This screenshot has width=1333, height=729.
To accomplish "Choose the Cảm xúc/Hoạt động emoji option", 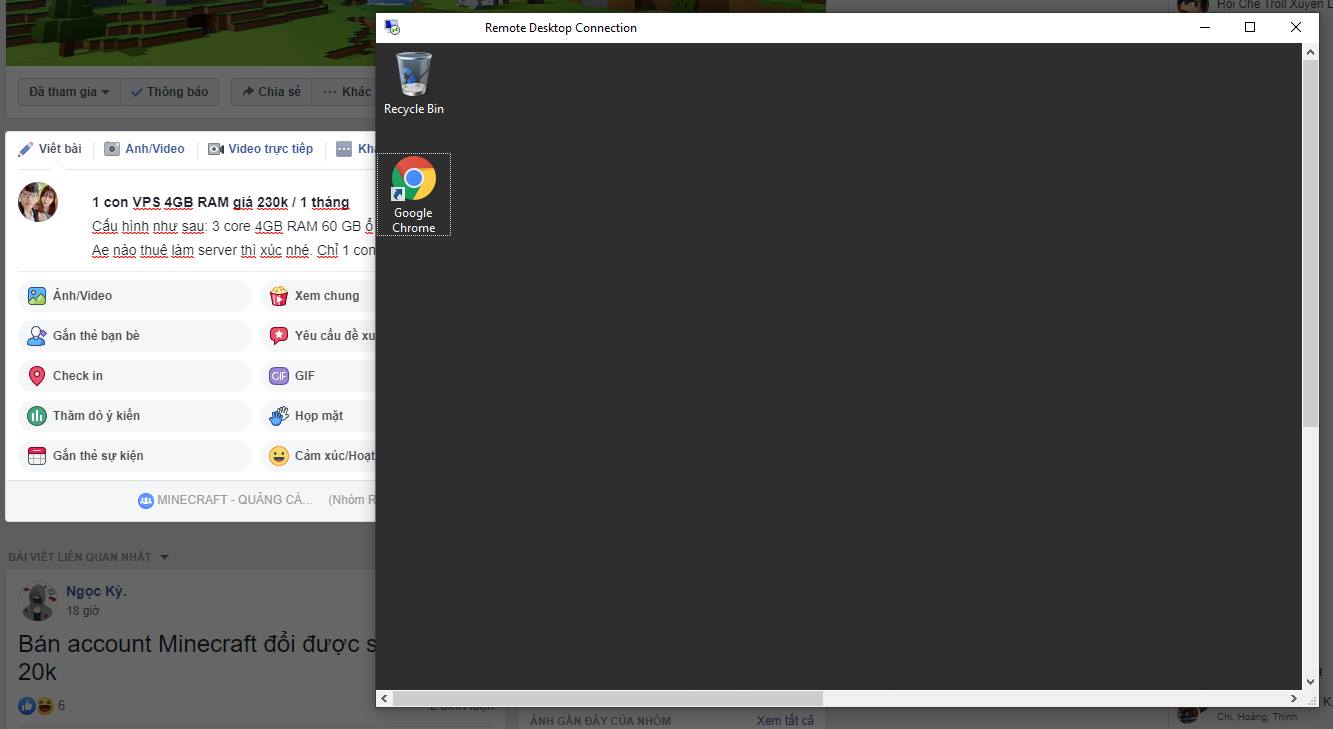I will click(x=318, y=456).
